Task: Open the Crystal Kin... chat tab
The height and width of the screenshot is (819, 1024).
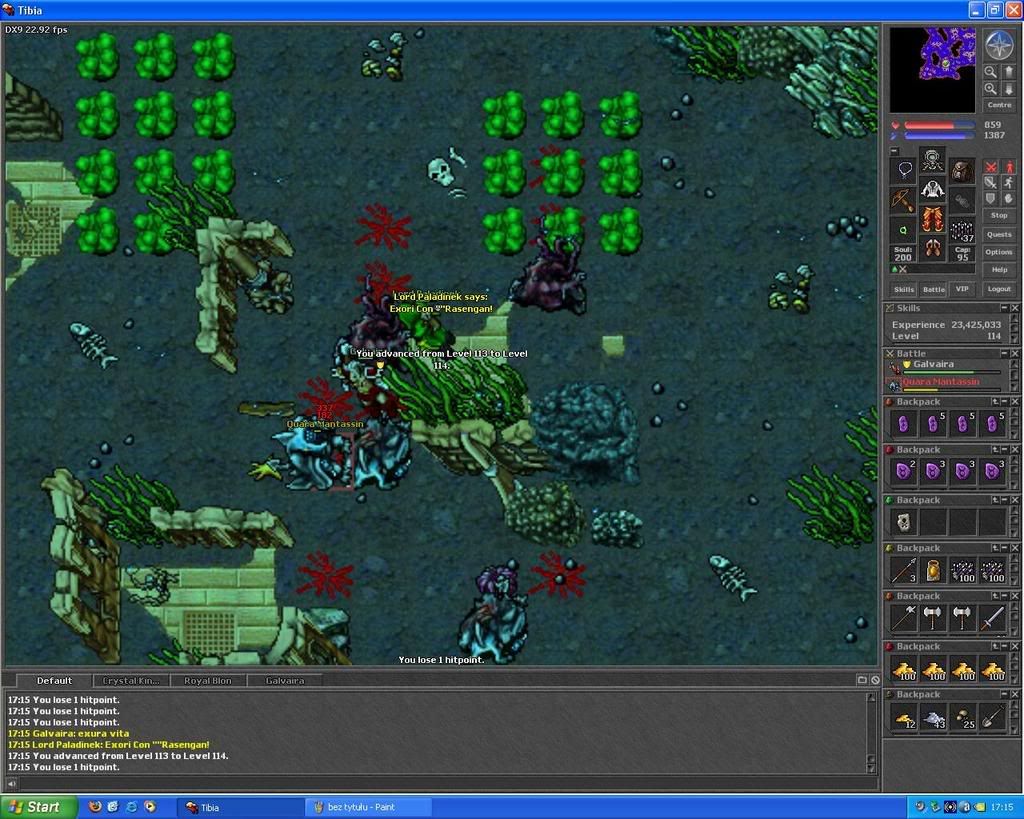Action: pyautogui.click(x=131, y=681)
